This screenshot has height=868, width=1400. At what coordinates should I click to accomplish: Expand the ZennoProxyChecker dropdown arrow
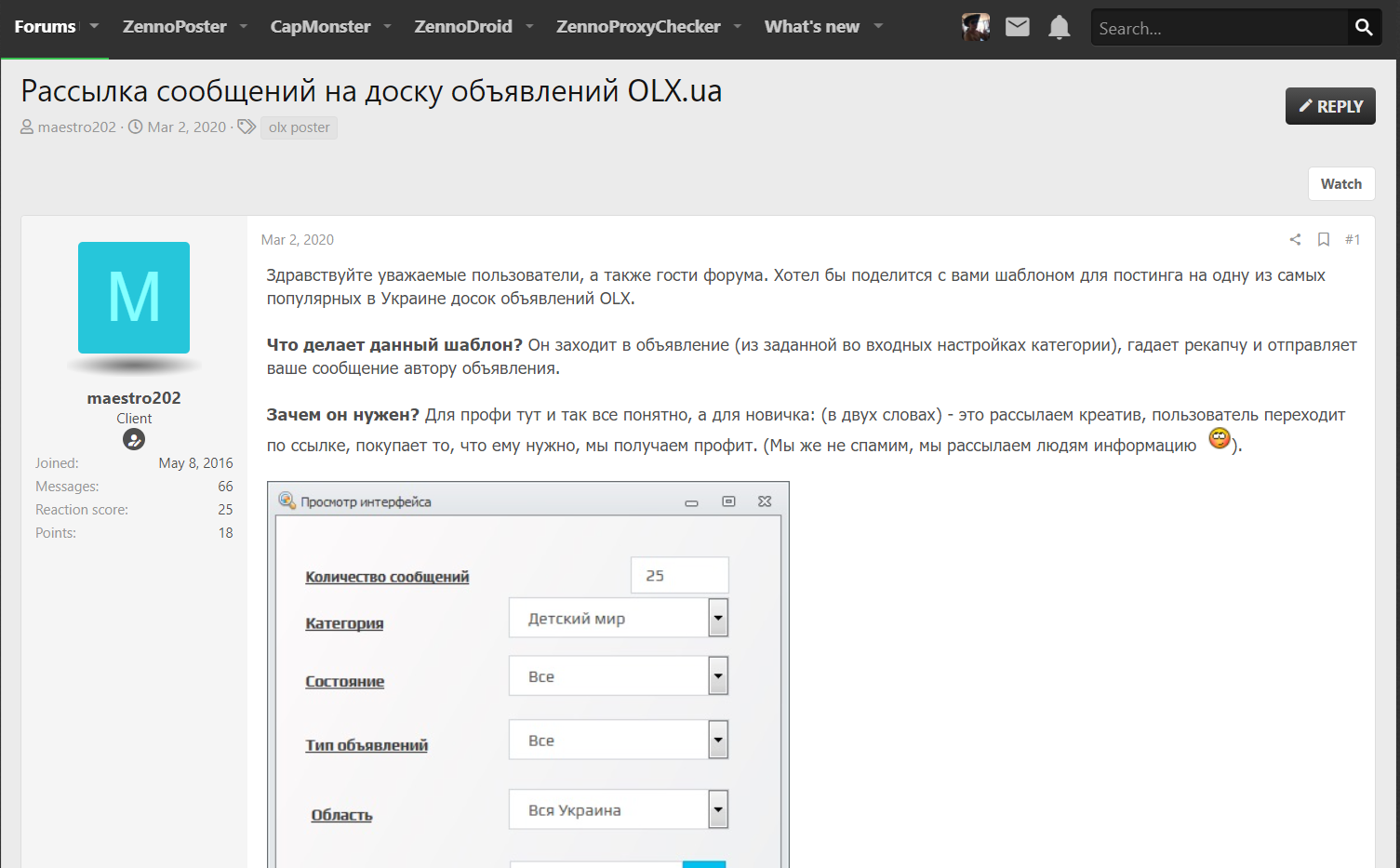click(738, 27)
